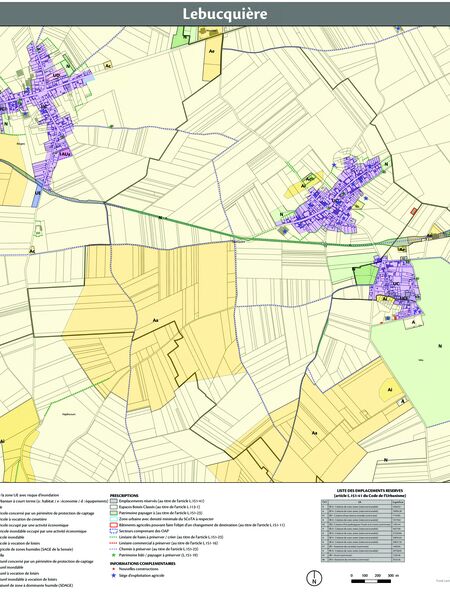450x600 pixels.
Task: Click the blue UE zone label
Action: (38, 193)
